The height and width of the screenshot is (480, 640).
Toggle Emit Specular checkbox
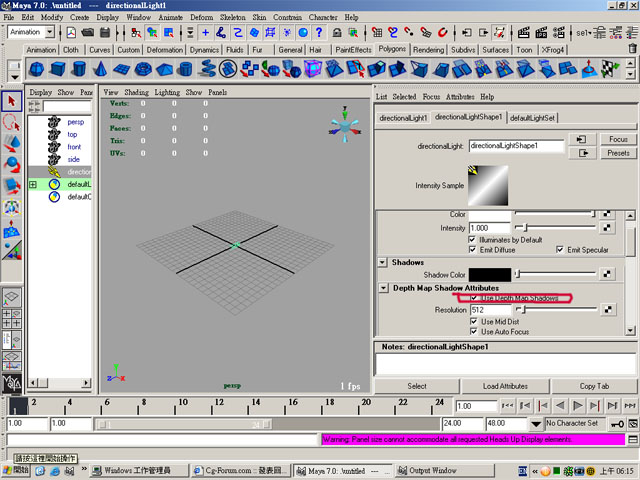[x=560, y=249]
